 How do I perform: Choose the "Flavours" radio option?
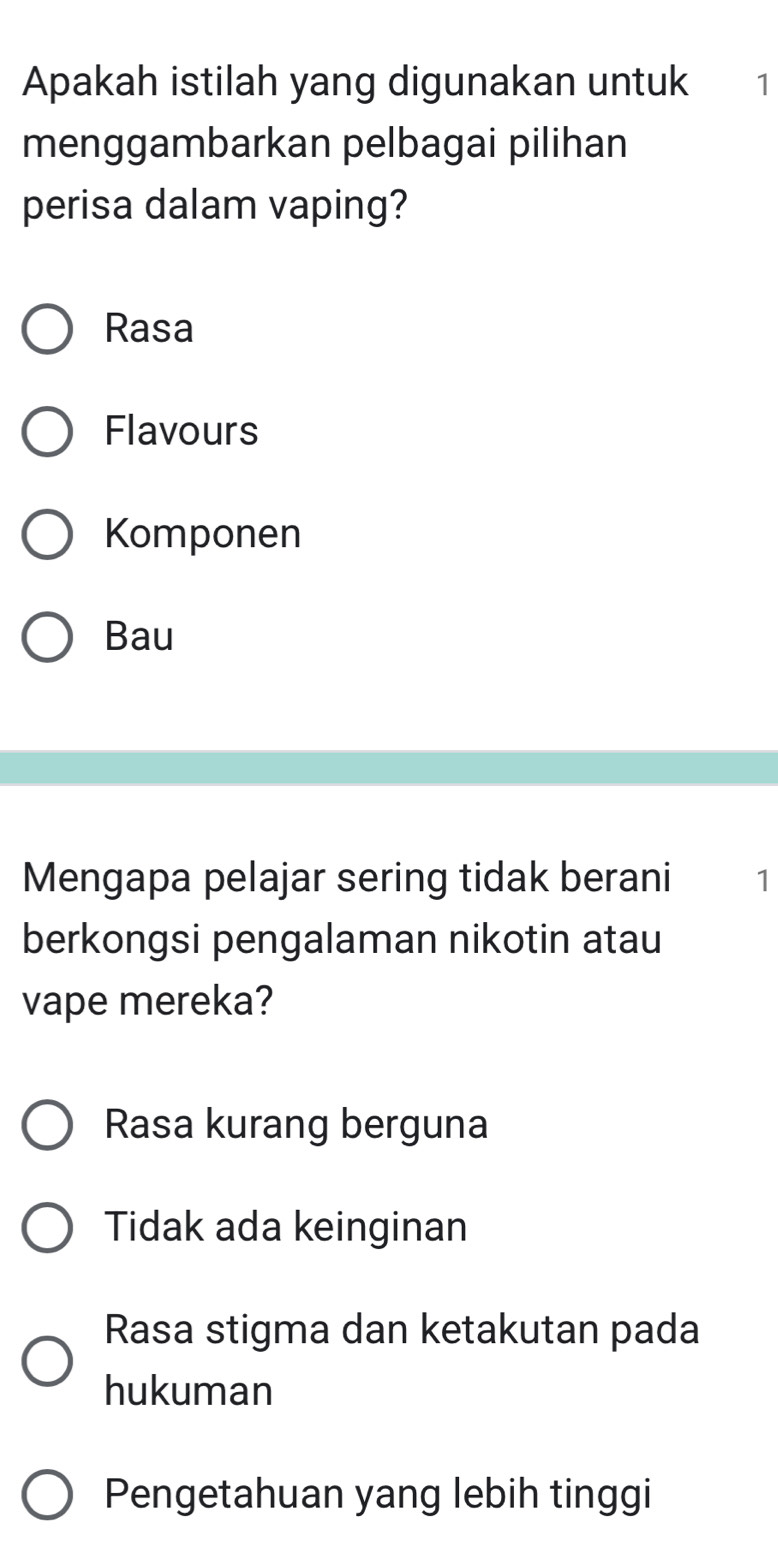(47, 432)
